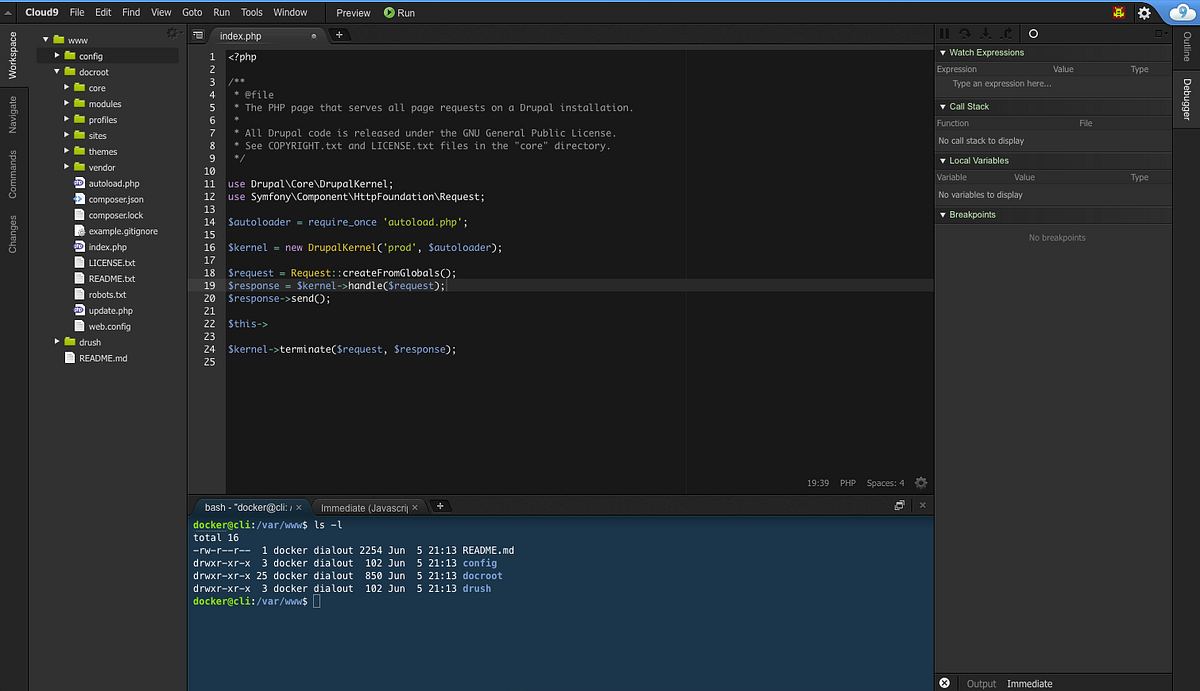Screen dimensions: 1200x691
Task: Open the Goto menu
Action: pos(192,12)
